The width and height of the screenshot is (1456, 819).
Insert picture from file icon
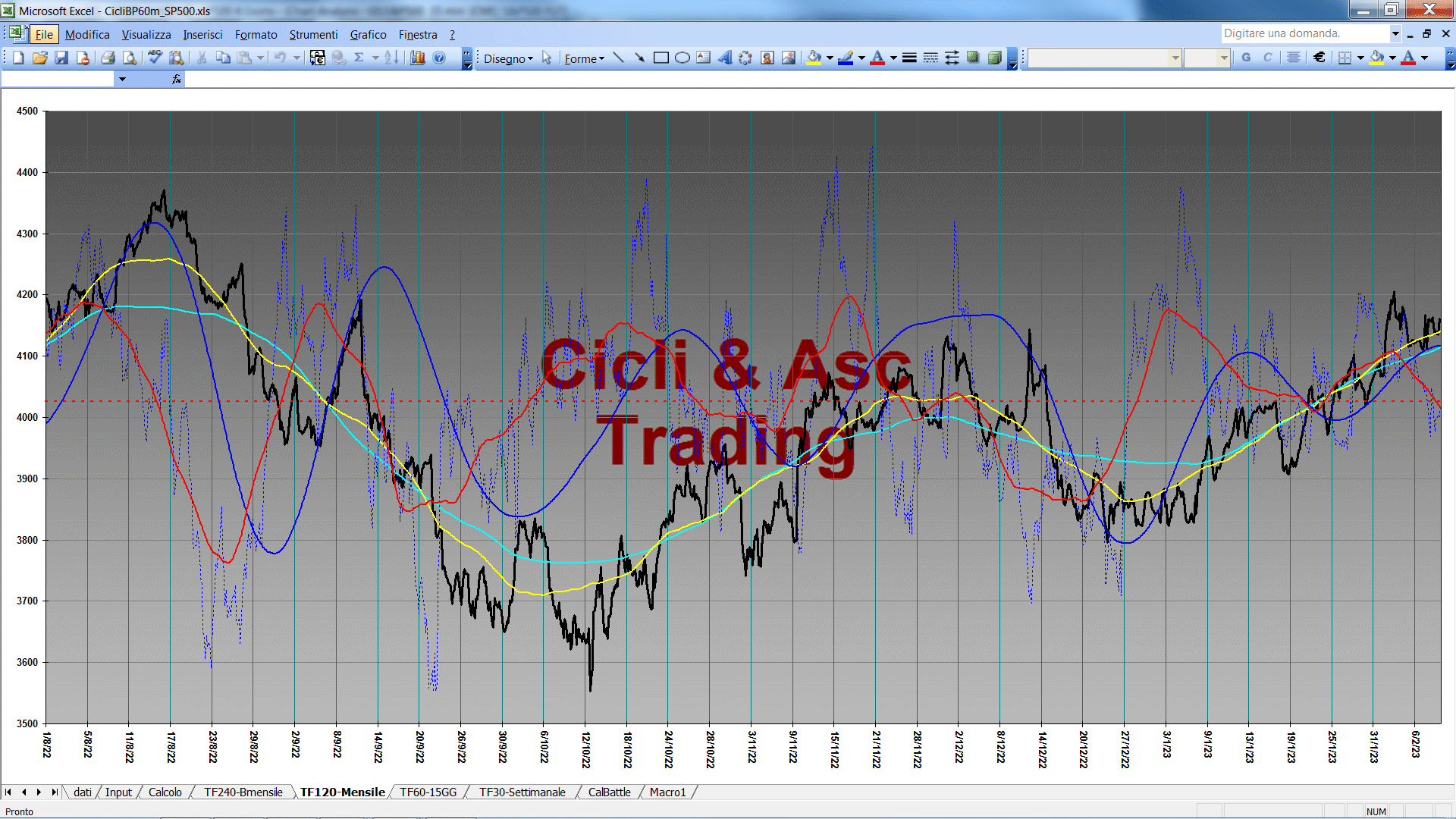(x=789, y=58)
